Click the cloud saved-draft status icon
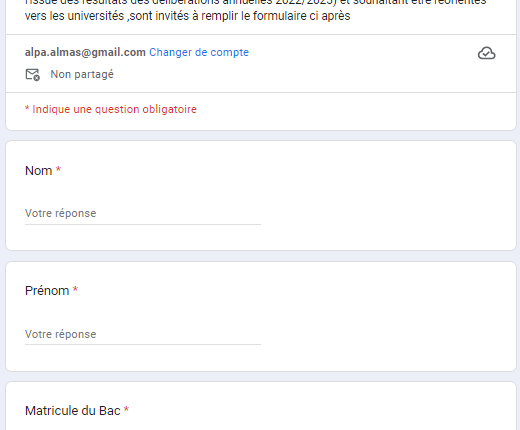Screen dimensions: 520x430 pyautogui.click(x=486, y=53)
